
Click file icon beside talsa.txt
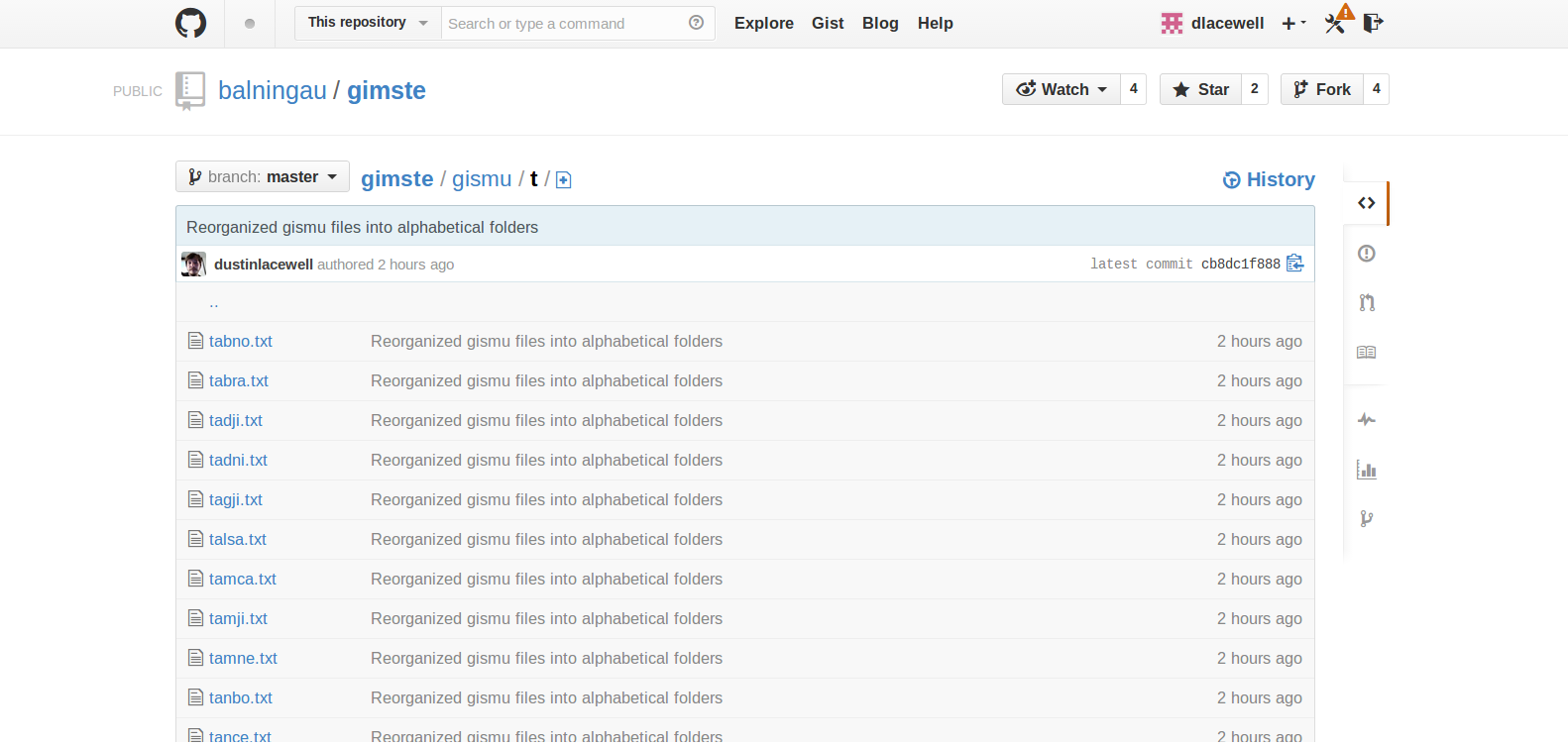[x=195, y=539]
